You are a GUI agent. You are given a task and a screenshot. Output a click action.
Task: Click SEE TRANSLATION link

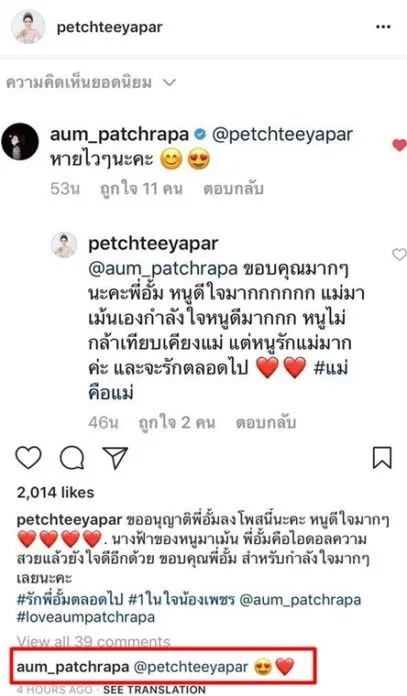154,690
